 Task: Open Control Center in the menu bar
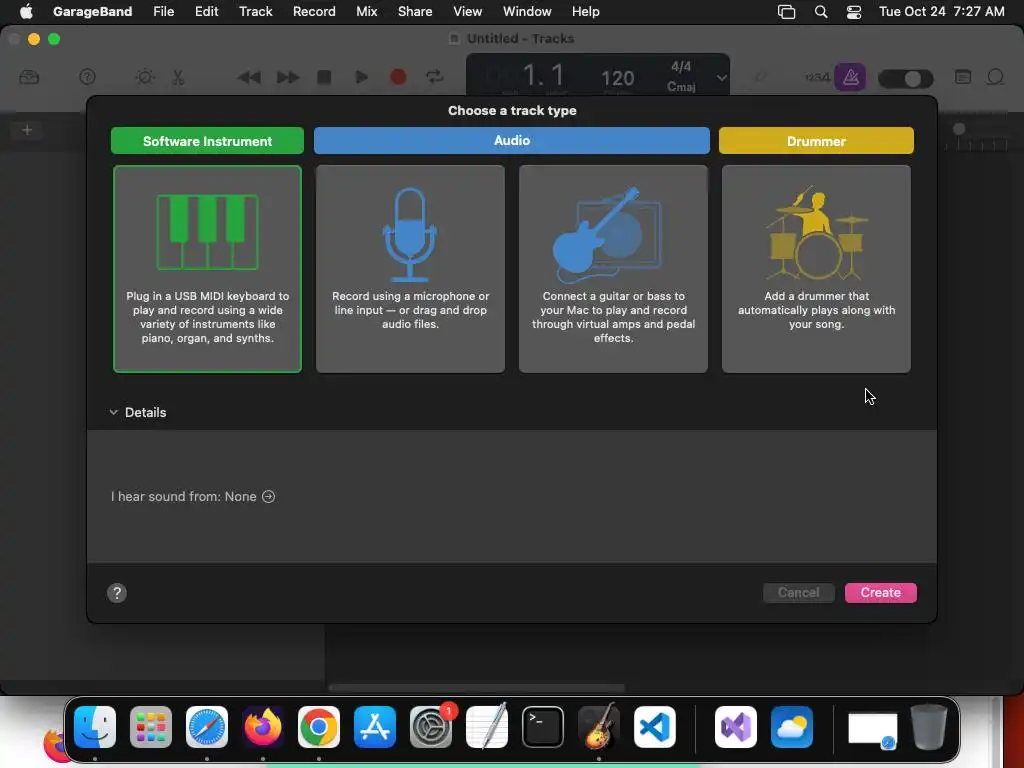[x=854, y=12]
